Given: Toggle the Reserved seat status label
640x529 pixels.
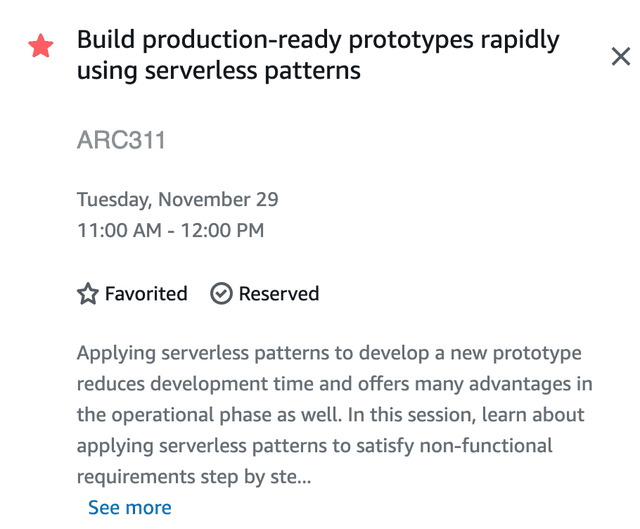Looking at the screenshot, I should [x=279, y=293].
